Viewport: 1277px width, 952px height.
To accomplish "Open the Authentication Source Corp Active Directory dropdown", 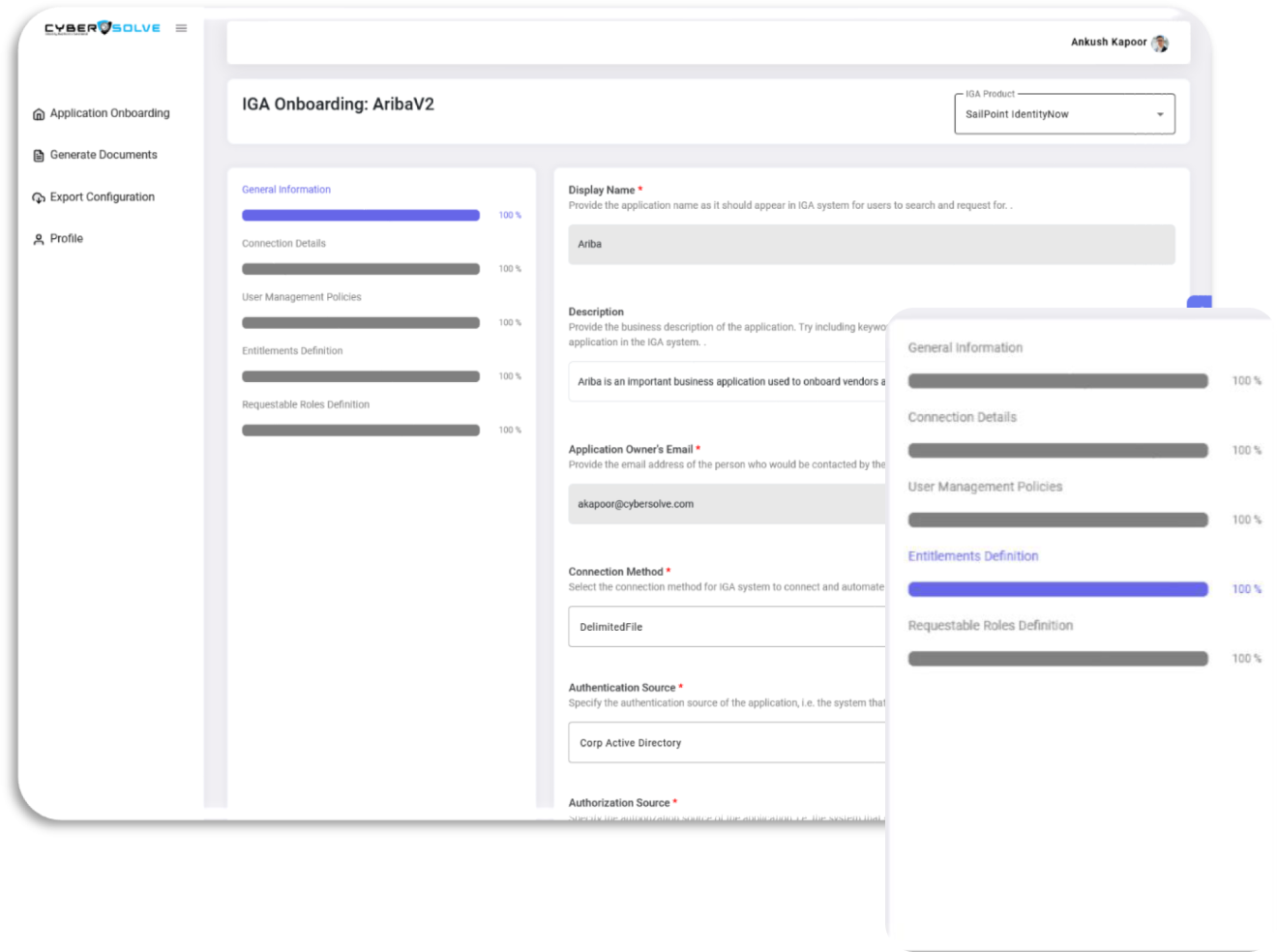I will pyautogui.click(x=726, y=743).
